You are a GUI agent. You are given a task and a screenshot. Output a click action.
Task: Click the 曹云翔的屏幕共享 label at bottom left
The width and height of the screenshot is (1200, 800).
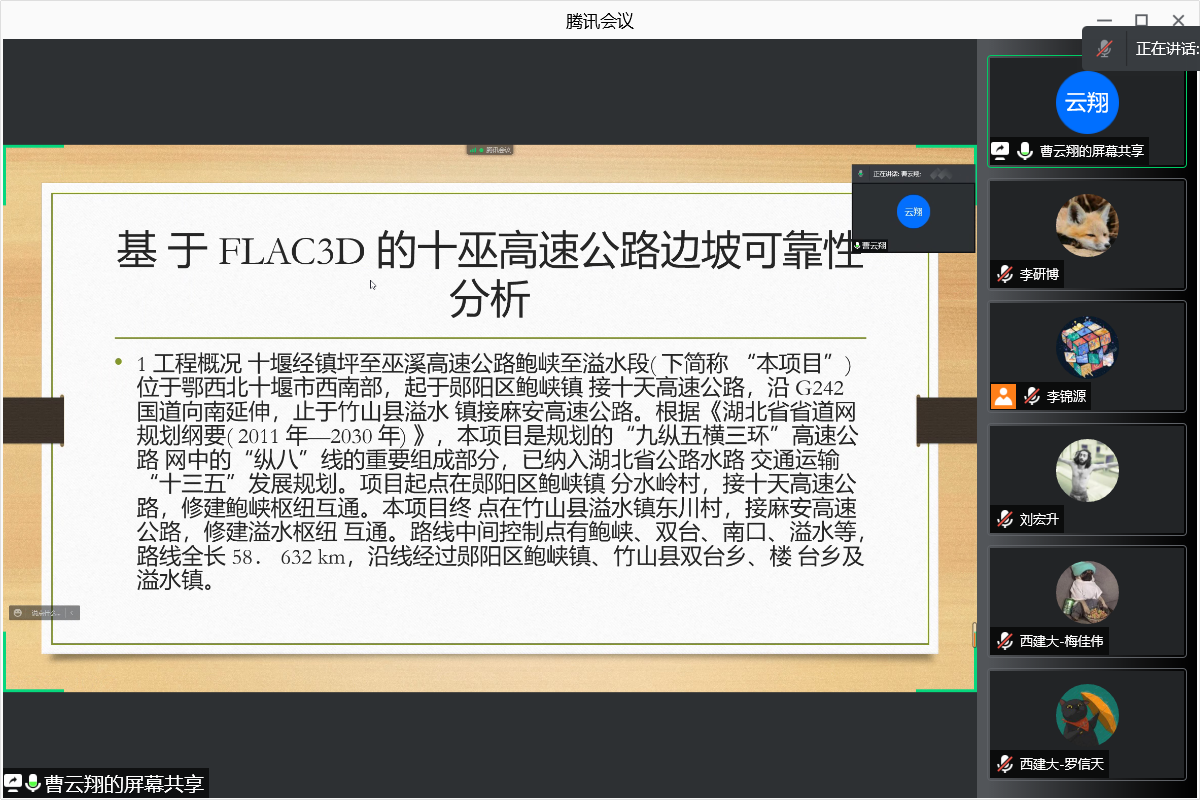coord(124,784)
